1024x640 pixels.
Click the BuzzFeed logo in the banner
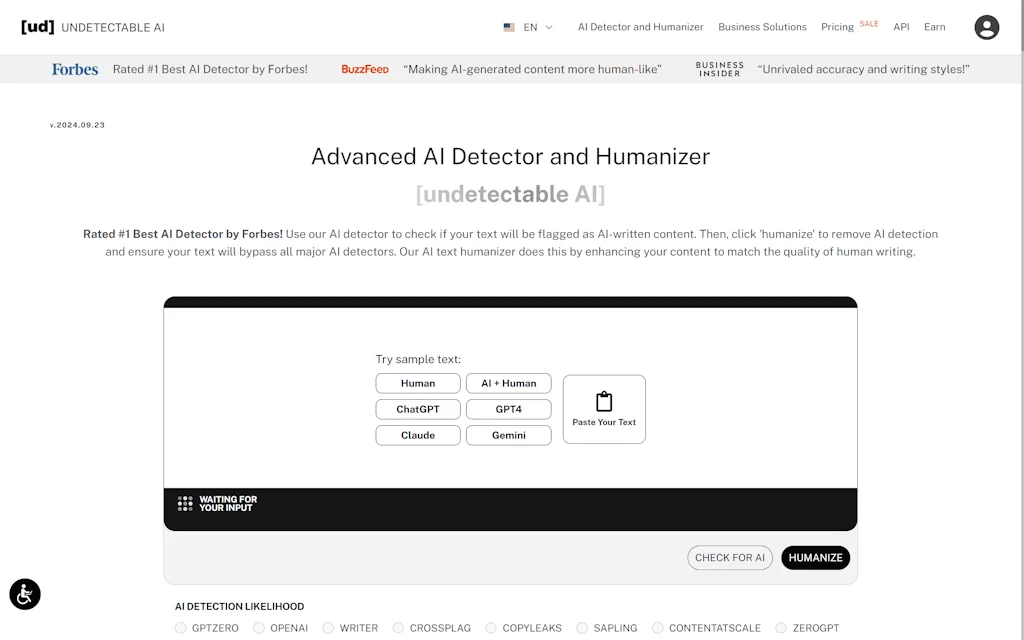[x=364, y=69]
